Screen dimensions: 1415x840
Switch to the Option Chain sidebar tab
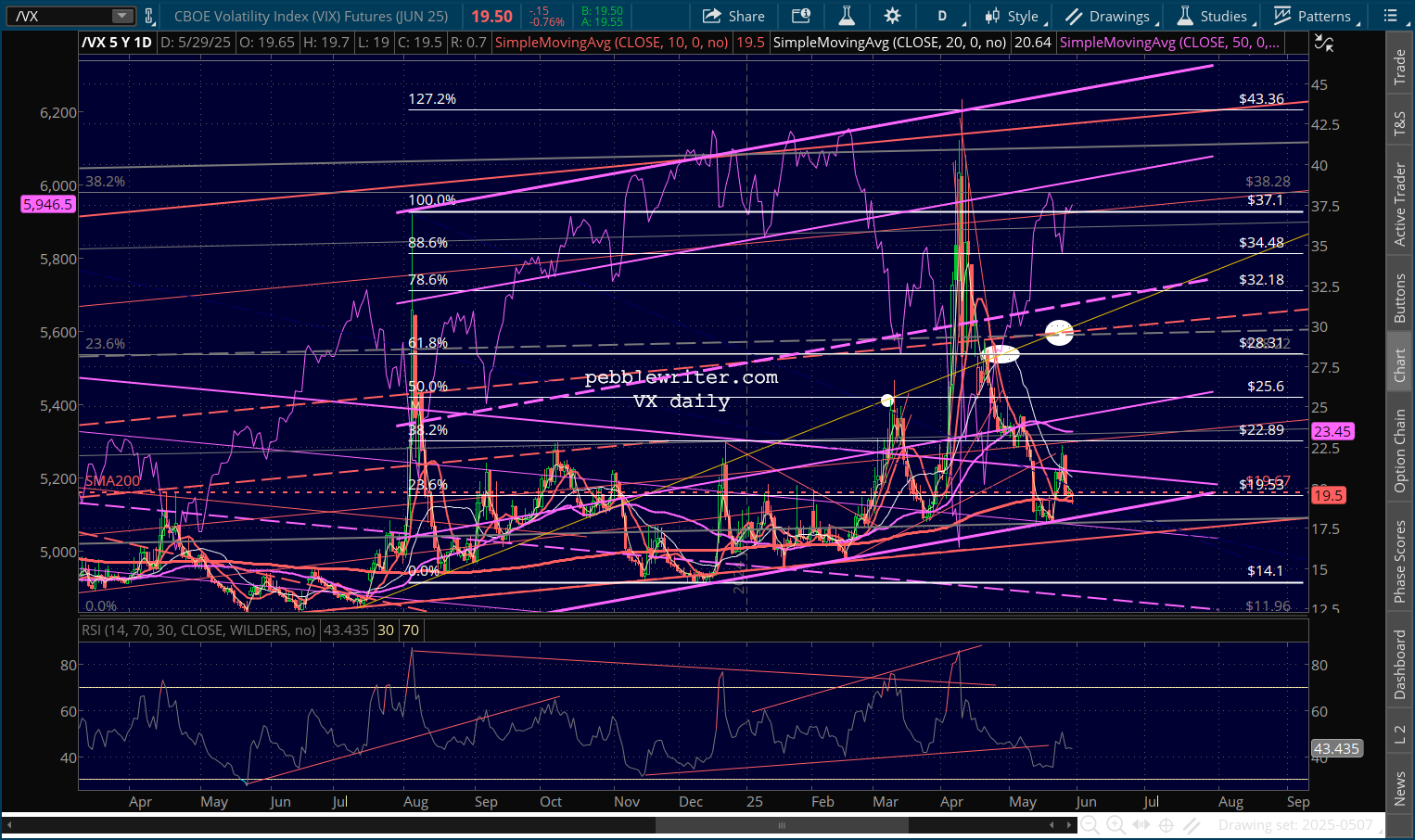tap(1400, 451)
